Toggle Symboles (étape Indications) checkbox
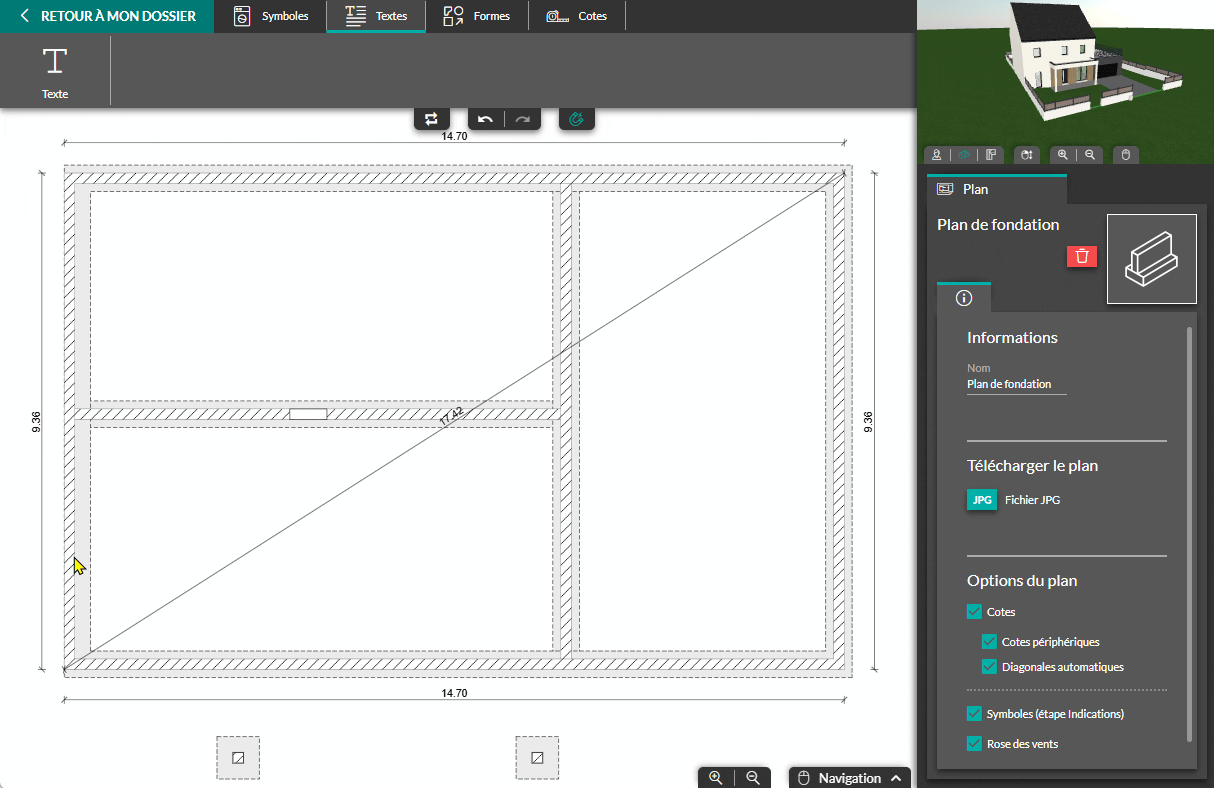Viewport: 1214px width, 788px height. click(x=974, y=714)
